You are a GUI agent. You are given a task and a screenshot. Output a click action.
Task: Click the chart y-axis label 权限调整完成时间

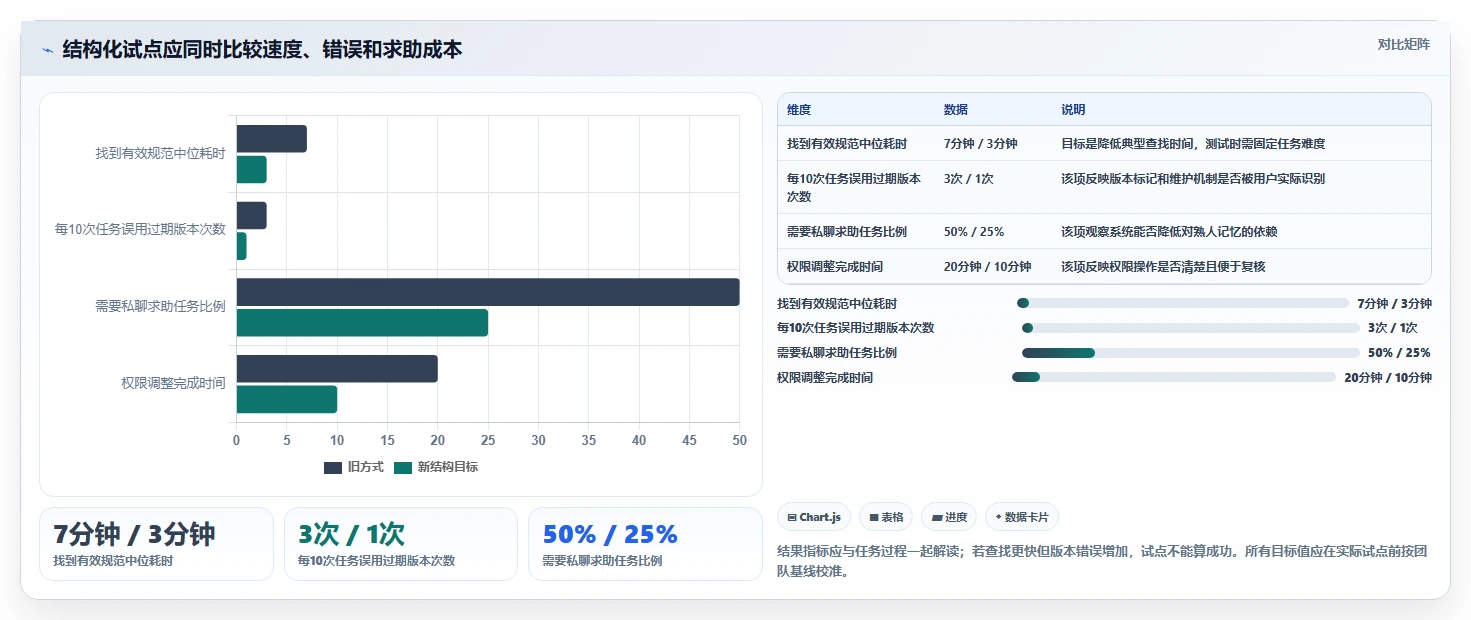173,383
